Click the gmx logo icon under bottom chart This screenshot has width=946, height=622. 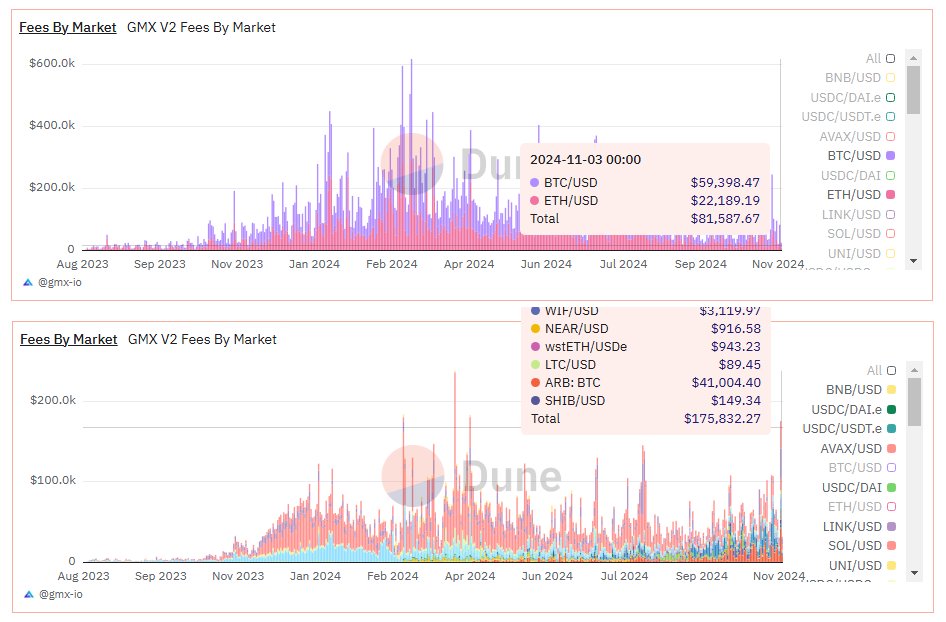tap(29, 594)
